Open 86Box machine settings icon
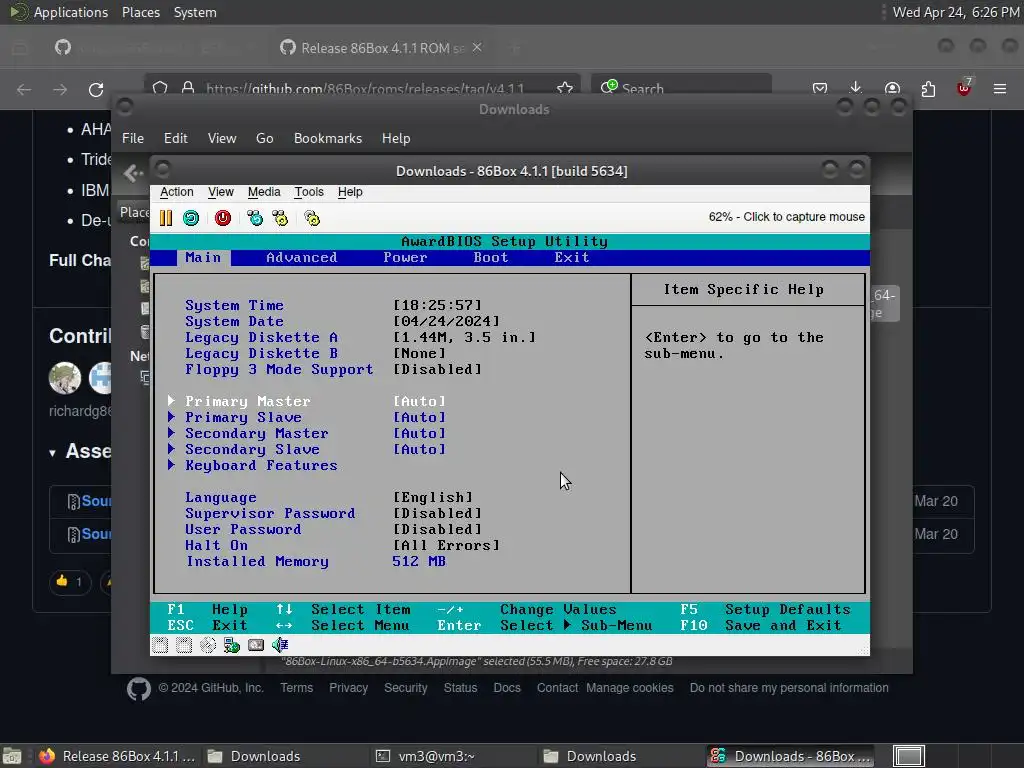 [x=312, y=218]
